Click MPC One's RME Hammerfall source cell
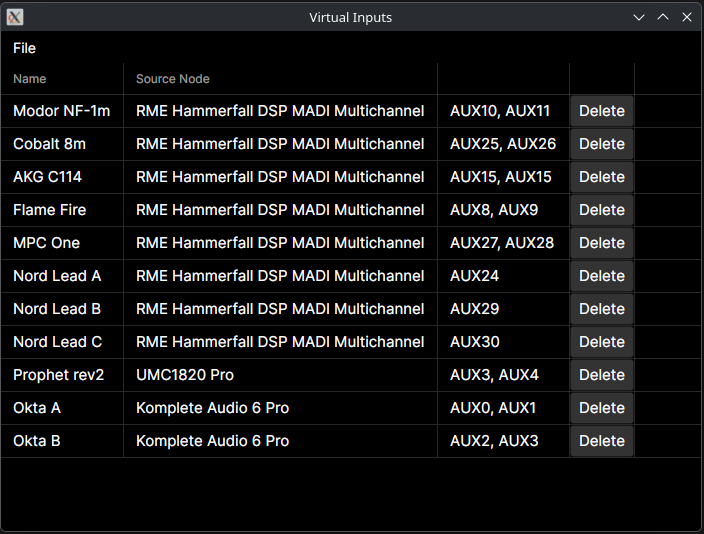 coord(280,243)
